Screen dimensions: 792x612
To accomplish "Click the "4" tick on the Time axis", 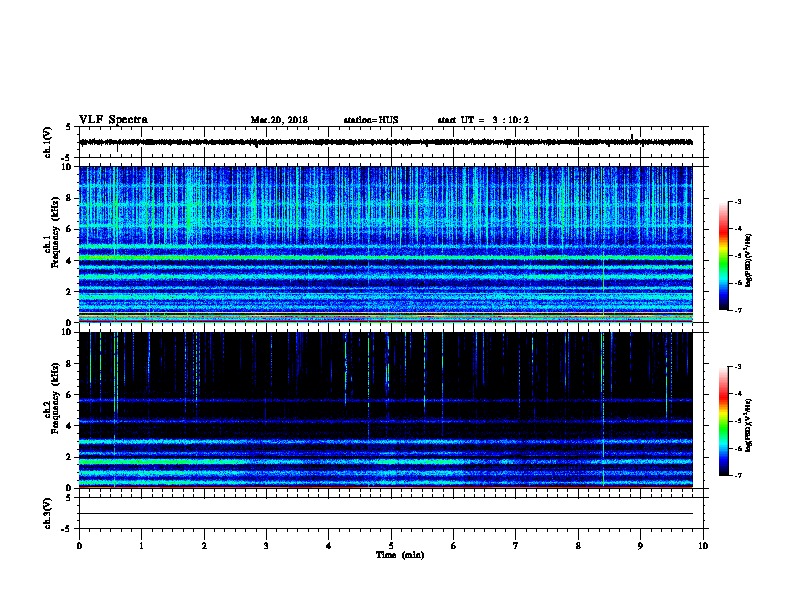I will click(x=329, y=546).
